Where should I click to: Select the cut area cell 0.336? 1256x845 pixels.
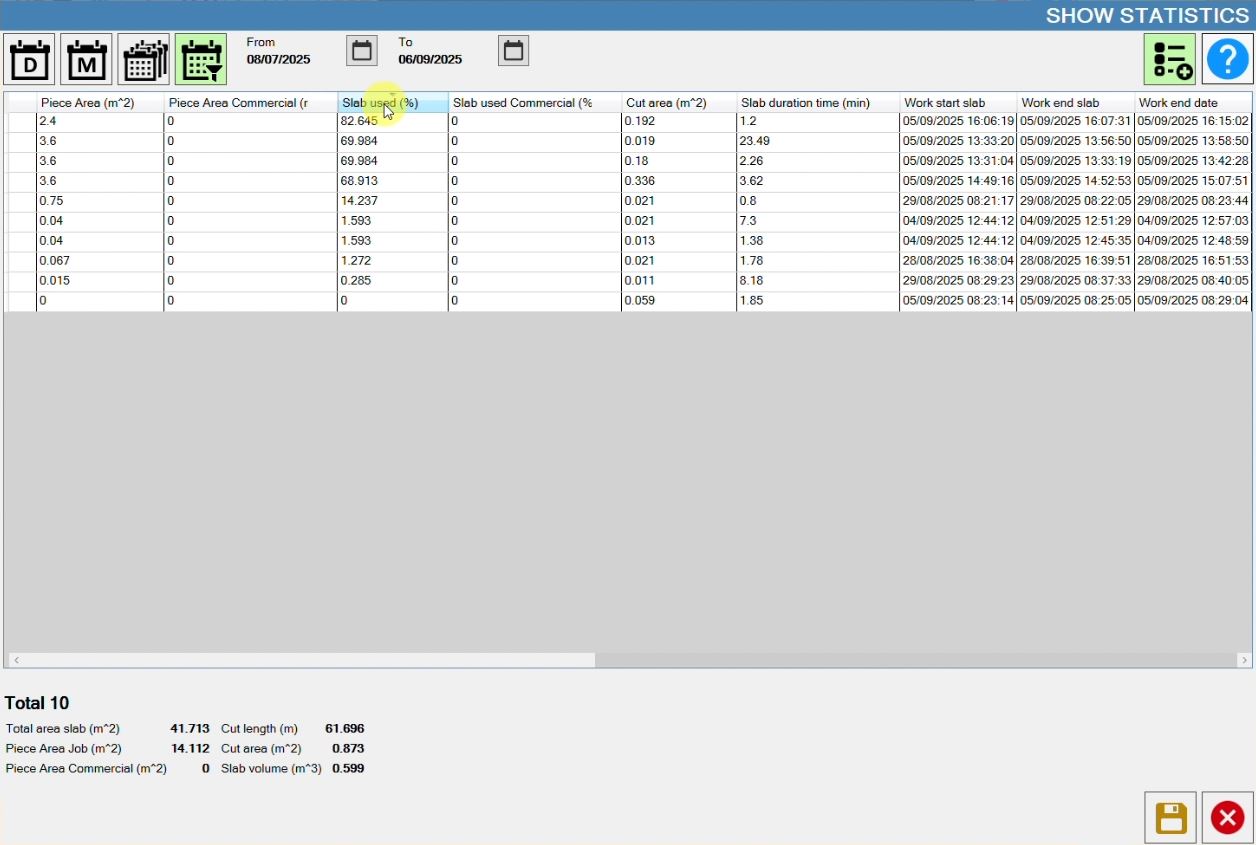[679, 182]
